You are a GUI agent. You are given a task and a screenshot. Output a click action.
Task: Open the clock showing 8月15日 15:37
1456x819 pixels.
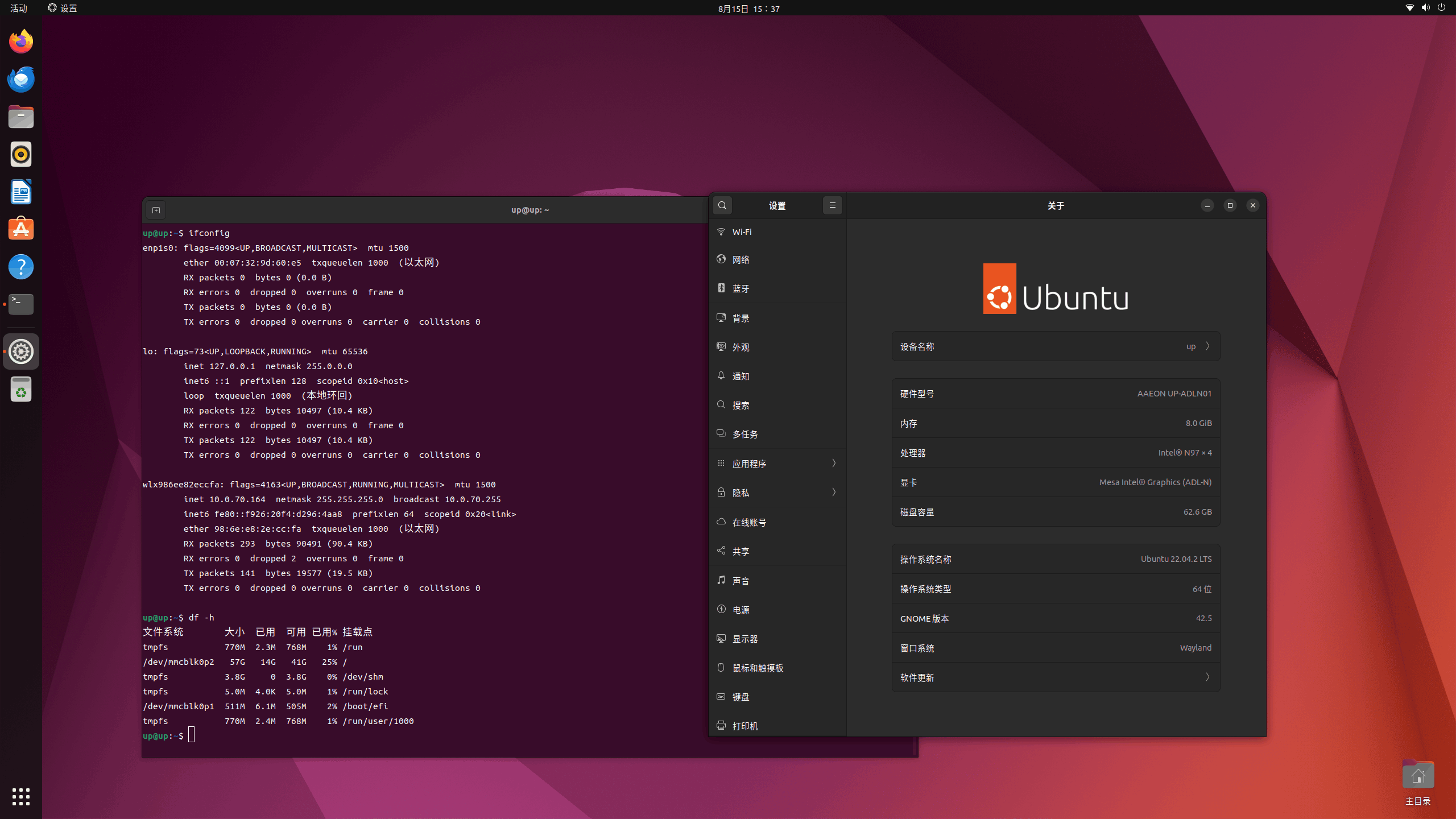click(748, 9)
